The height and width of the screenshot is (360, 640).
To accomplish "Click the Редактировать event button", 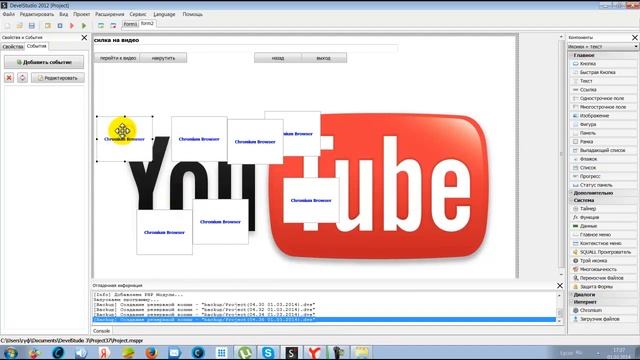I will [x=58, y=78].
